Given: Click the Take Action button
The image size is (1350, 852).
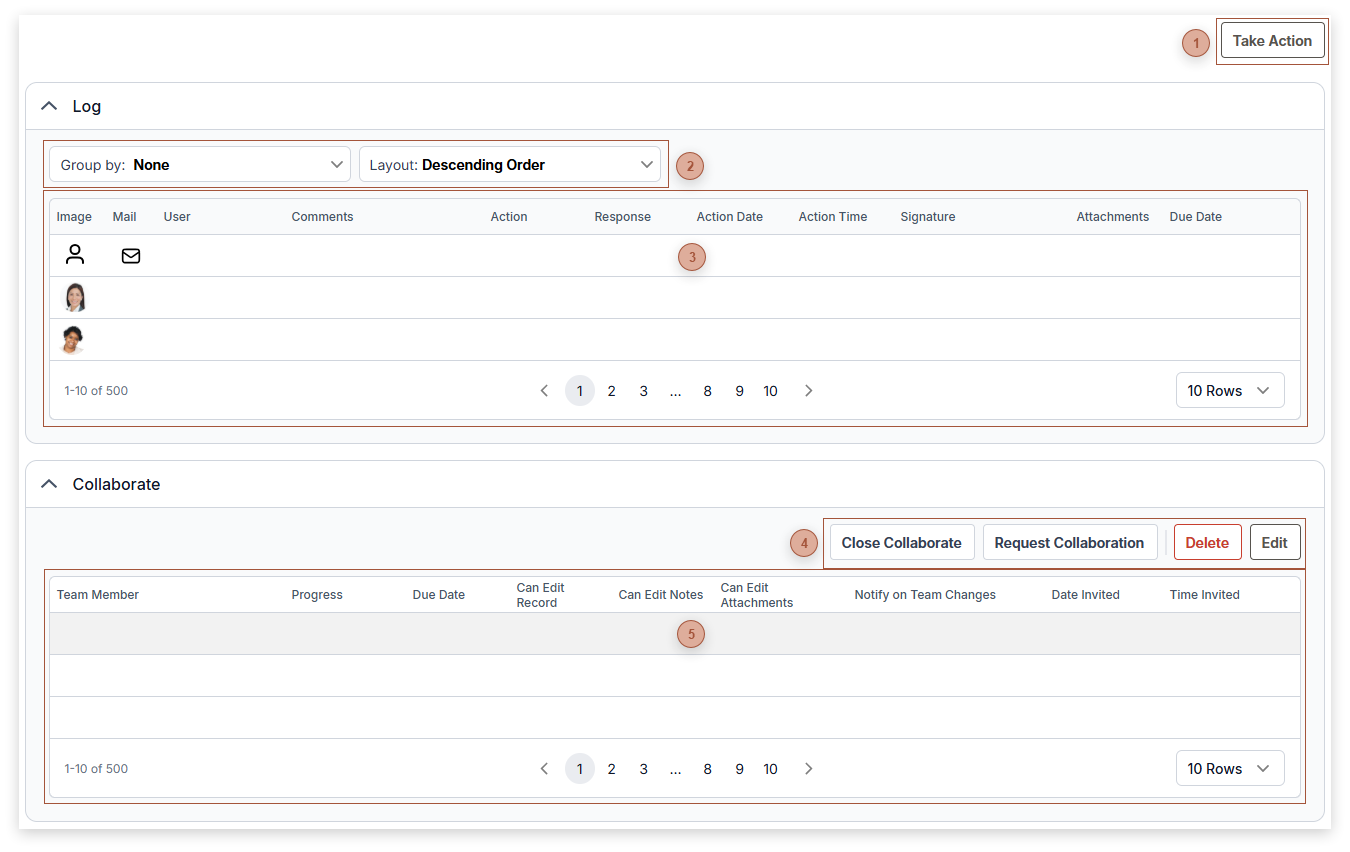Looking at the screenshot, I should (x=1272, y=41).
